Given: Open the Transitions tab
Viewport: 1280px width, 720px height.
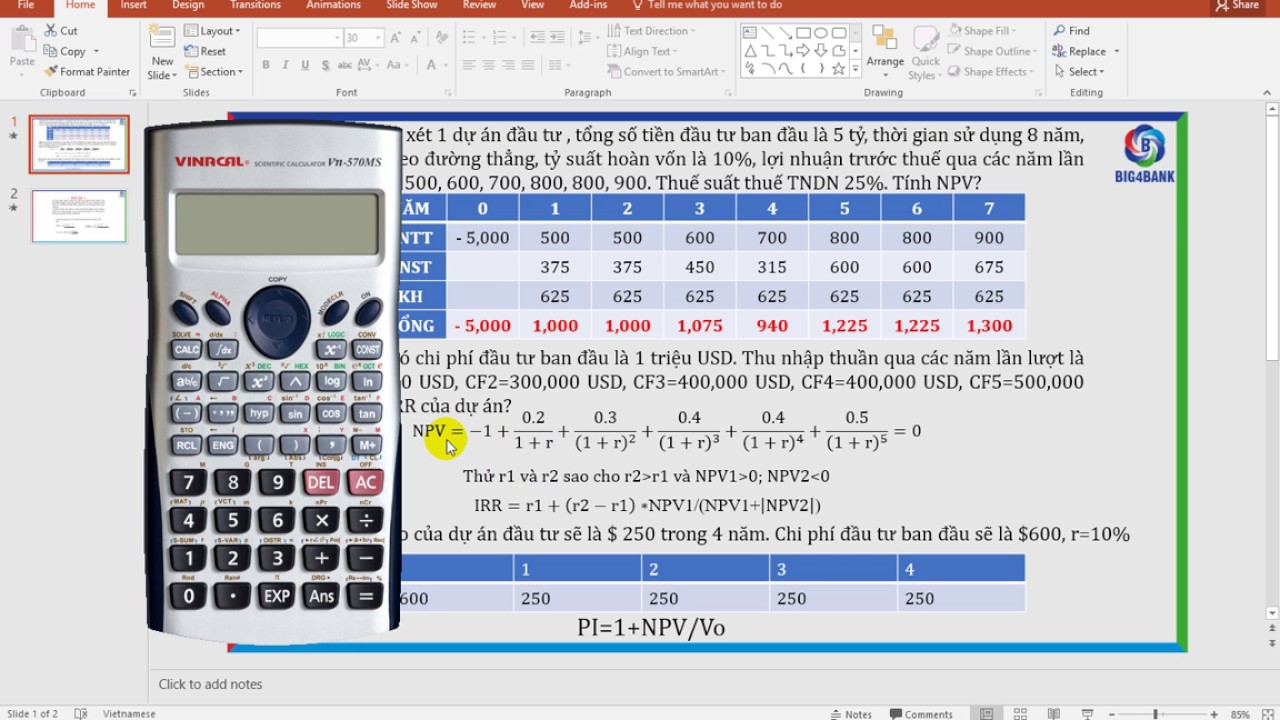Looking at the screenshot, I should pyautogui.click(x=255, y=5).
